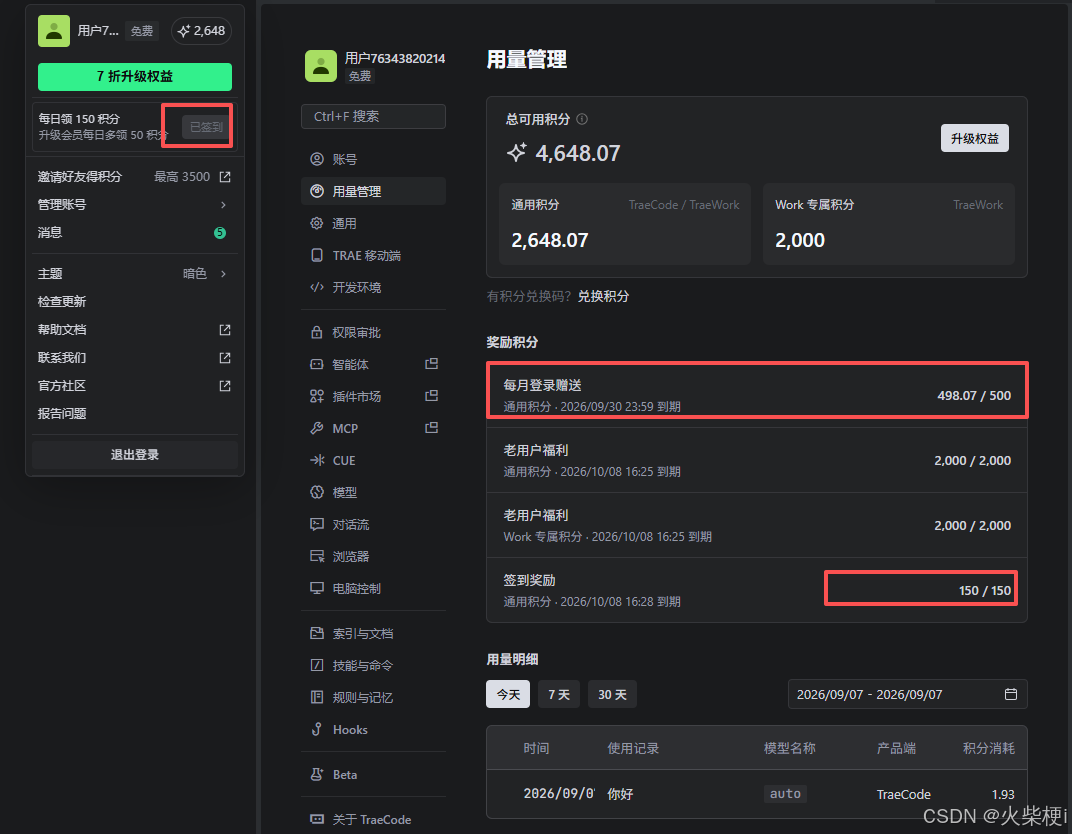Open the 通用 gear icon
1072x834 pixels.
click(x=317, y=223)
